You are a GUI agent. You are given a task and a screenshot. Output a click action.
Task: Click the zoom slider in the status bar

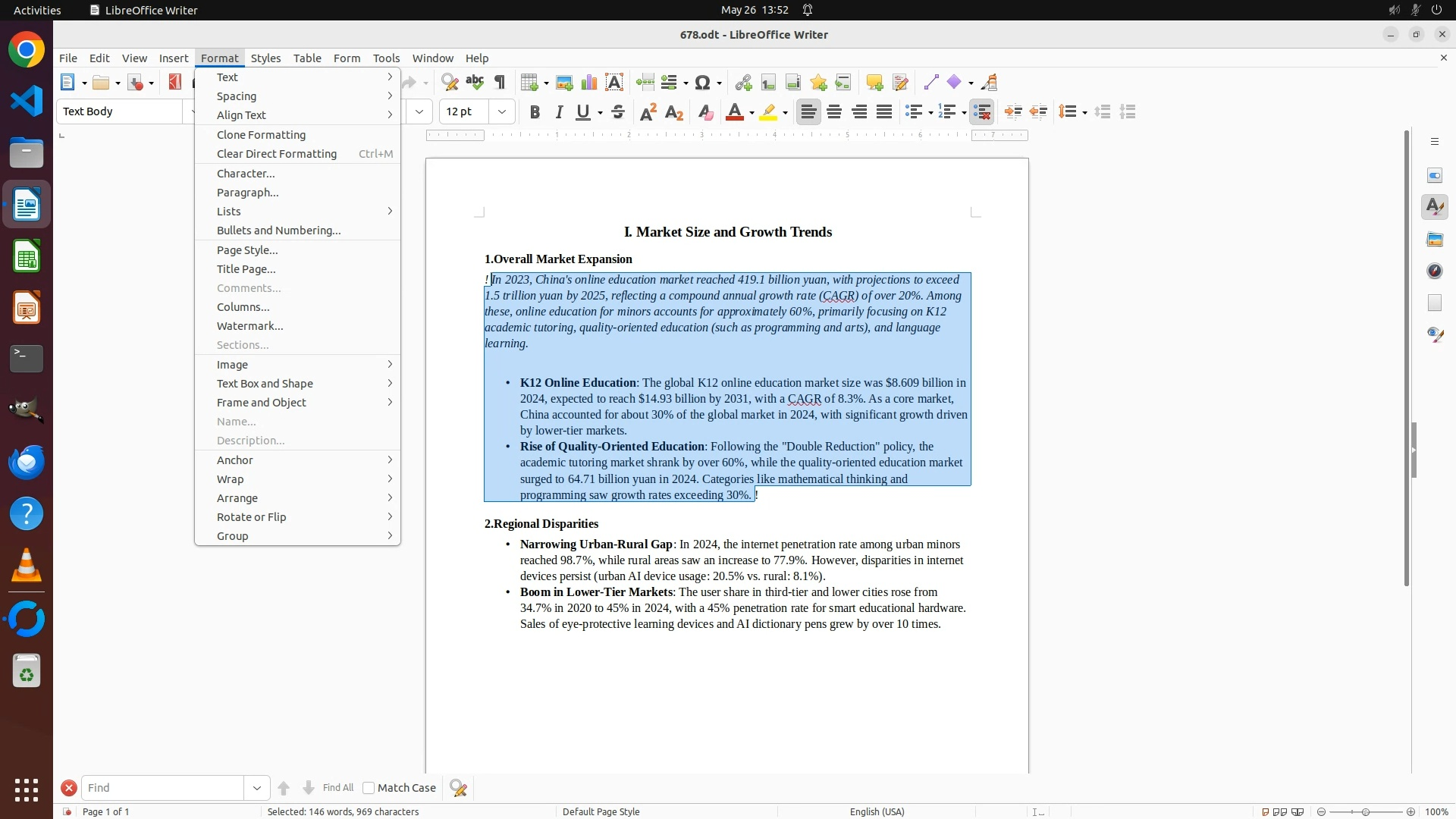coord(1365,811)
